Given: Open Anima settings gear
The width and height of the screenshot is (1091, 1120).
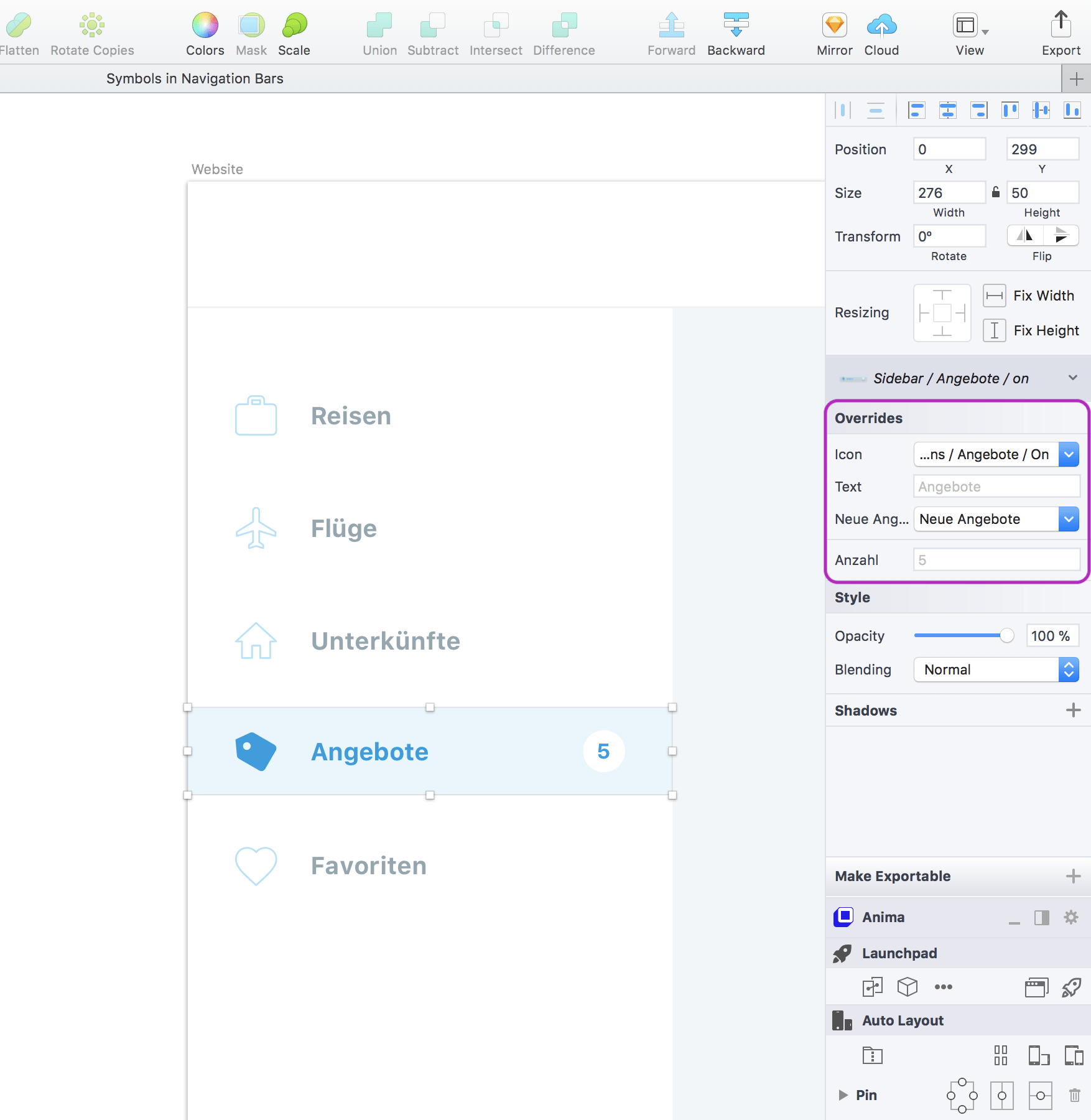Looking at the screenshot, I should pyautogui.click(x=1071, y=917).
